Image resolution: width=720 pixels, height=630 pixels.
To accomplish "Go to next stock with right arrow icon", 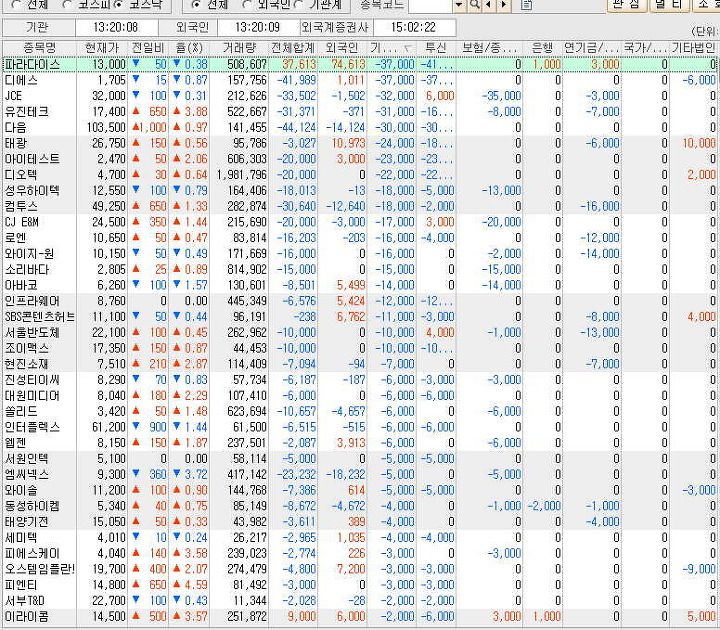I will [x=503, y=5].
